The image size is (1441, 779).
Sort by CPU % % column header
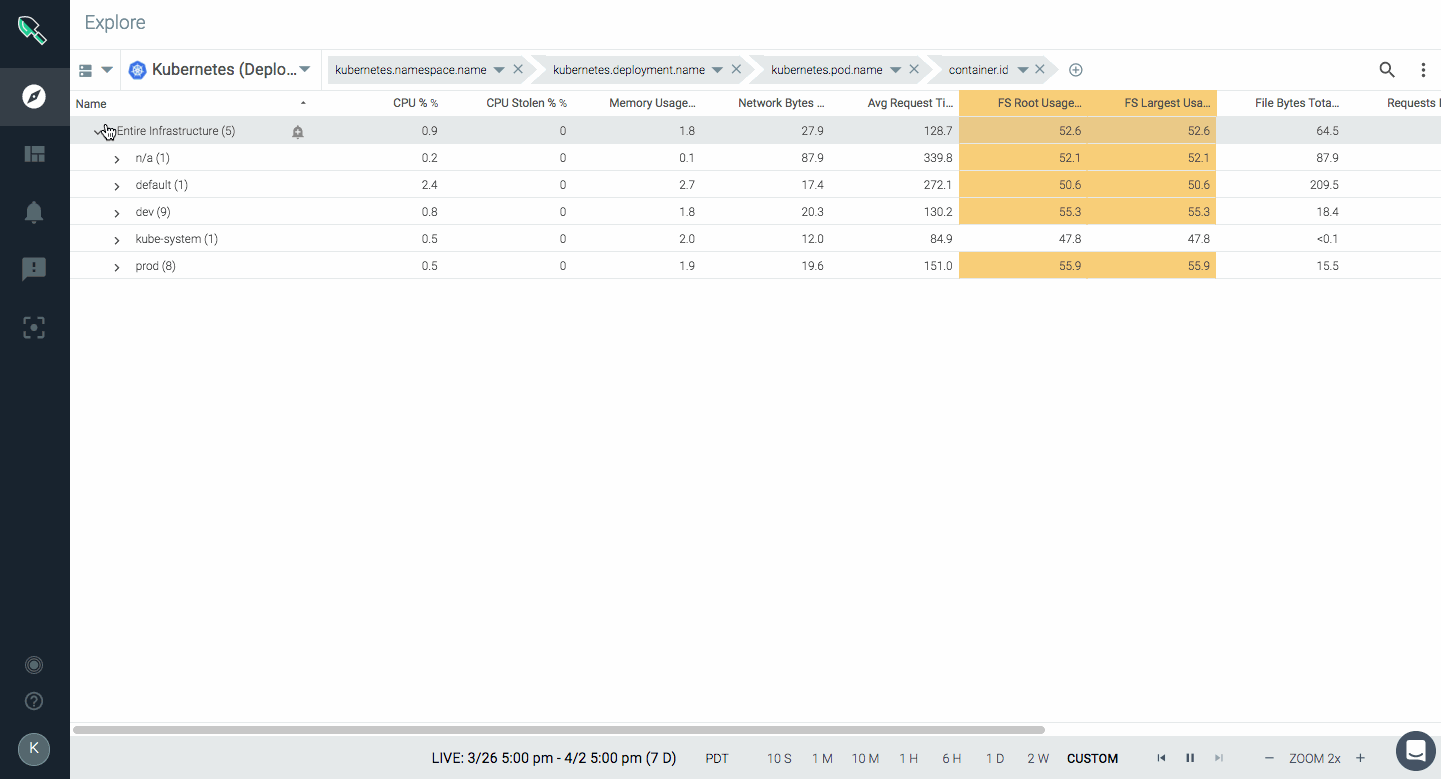click(415, 103)
